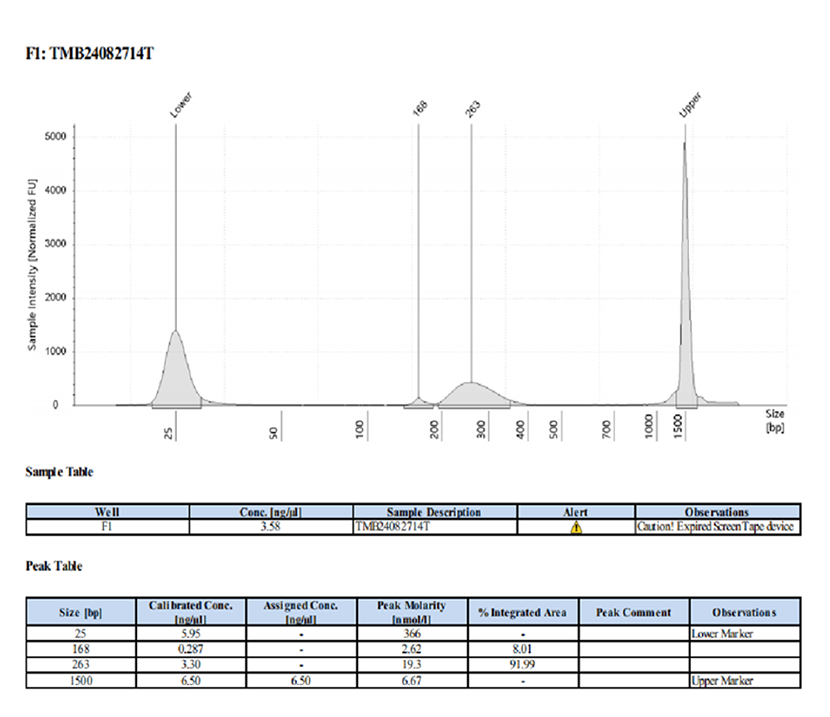Click the 'Peak Comment' column header

634,613
